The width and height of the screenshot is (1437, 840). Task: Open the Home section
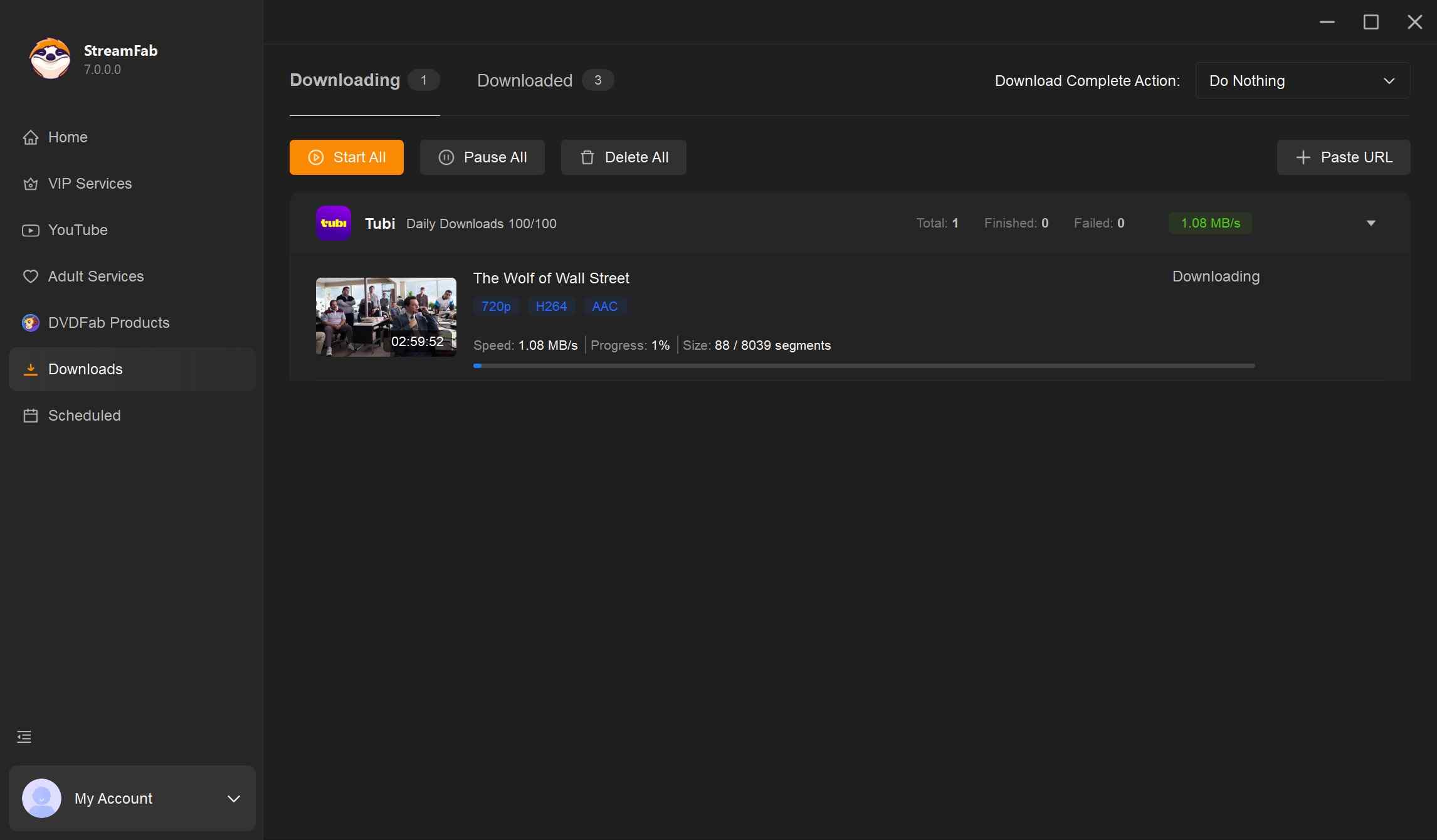[x=68, y=137]
